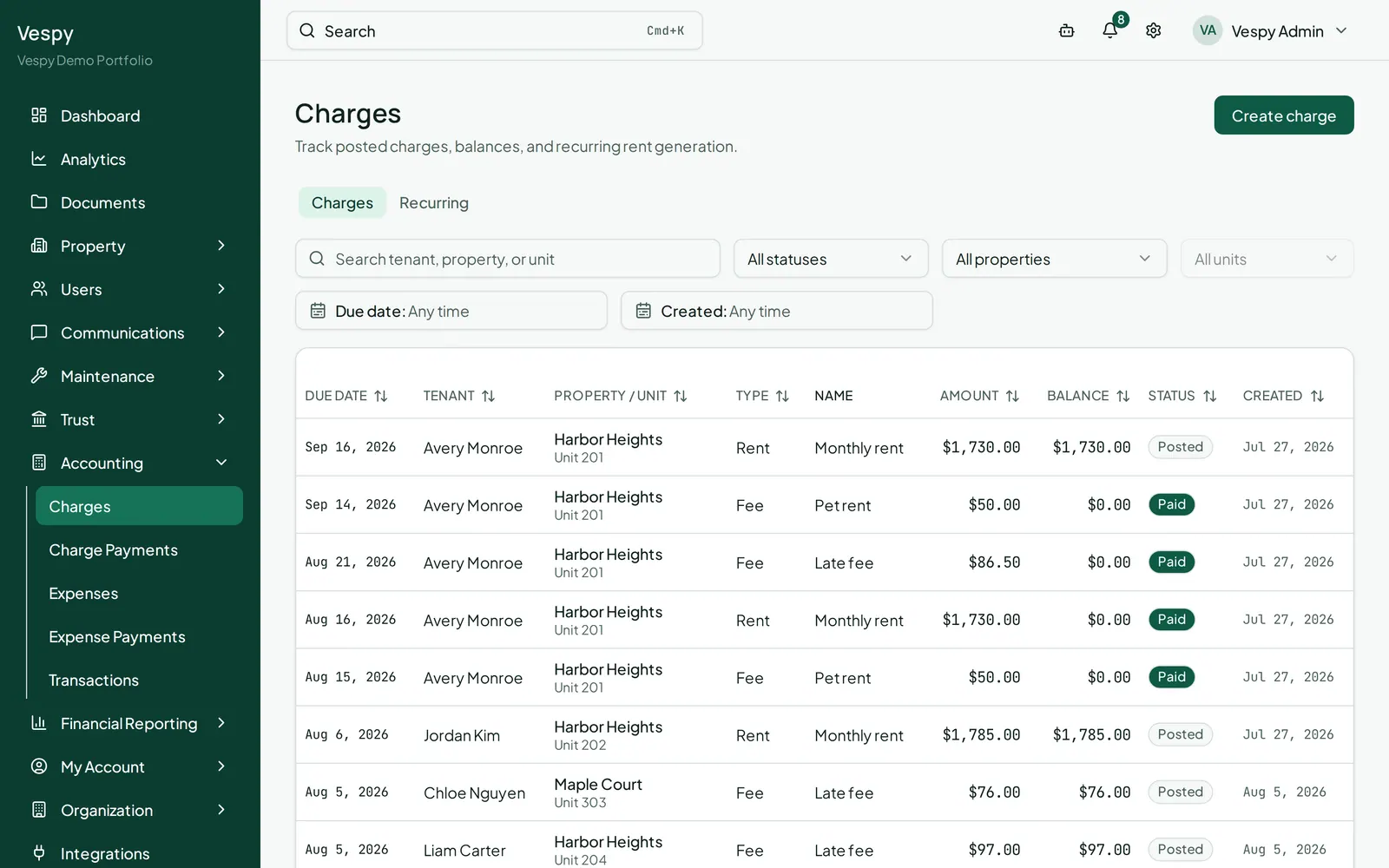The width and height of the screenshot is (1389, 868).
Task: Sort by Property / Unit column arrows
Action: tap(681, 396)
